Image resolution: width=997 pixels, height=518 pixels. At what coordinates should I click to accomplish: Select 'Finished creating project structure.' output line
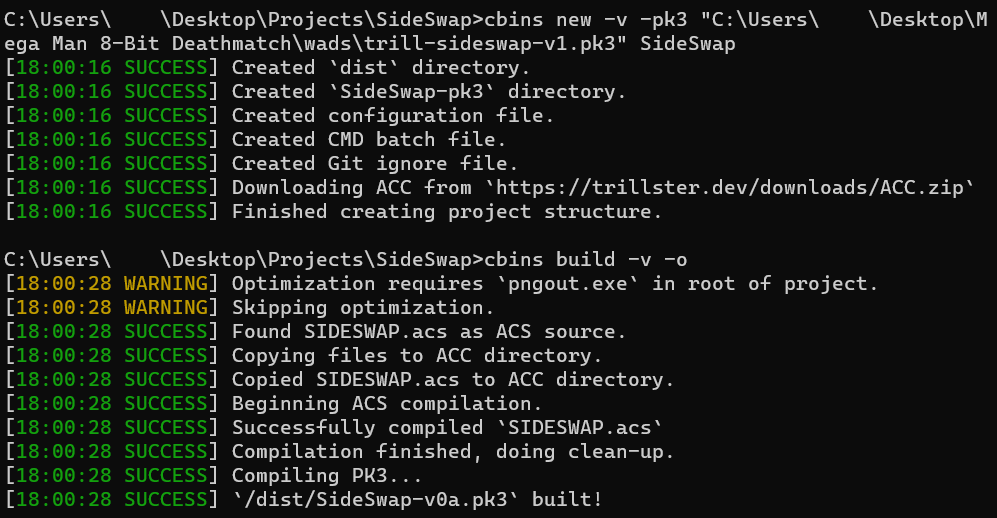447,212
